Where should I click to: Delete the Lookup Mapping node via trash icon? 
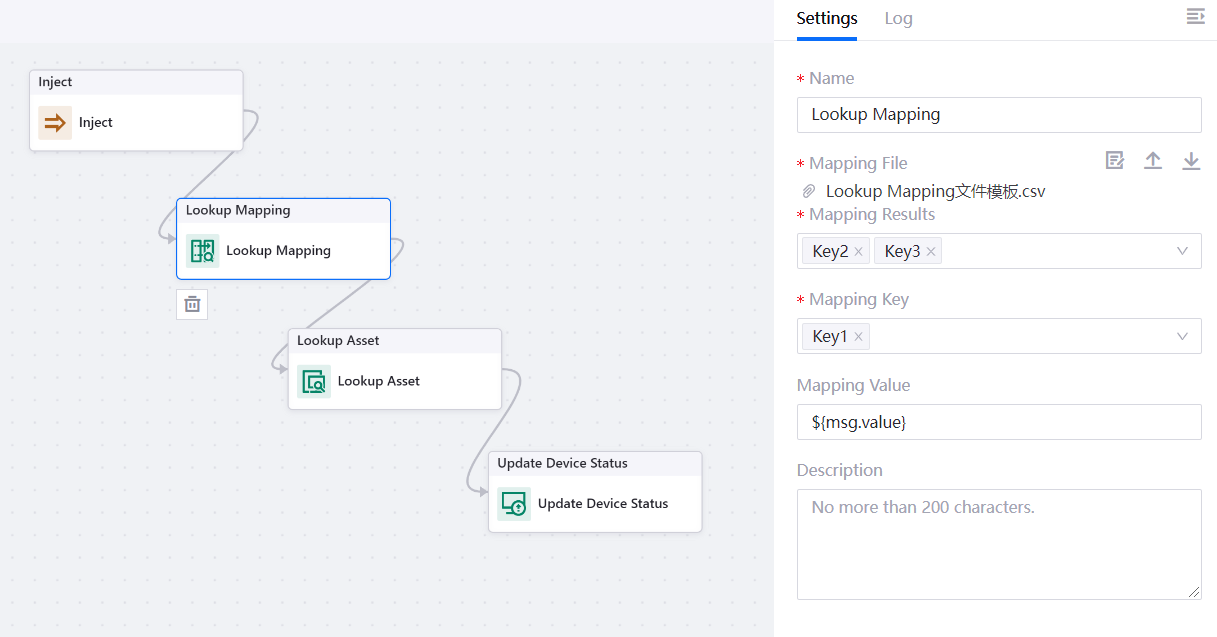point(192,303)
